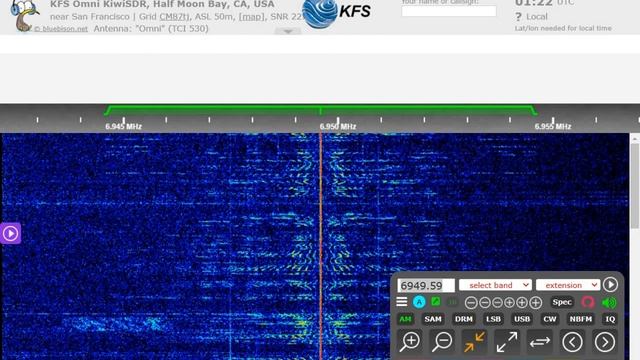Click the name or callsign input field
Viewport: 640px width, 360px height.
(x=449, y=11)
